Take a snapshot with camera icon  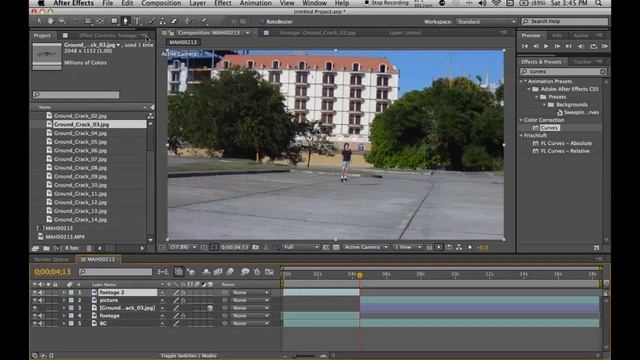pyautogui.click(x=256, y=247)
